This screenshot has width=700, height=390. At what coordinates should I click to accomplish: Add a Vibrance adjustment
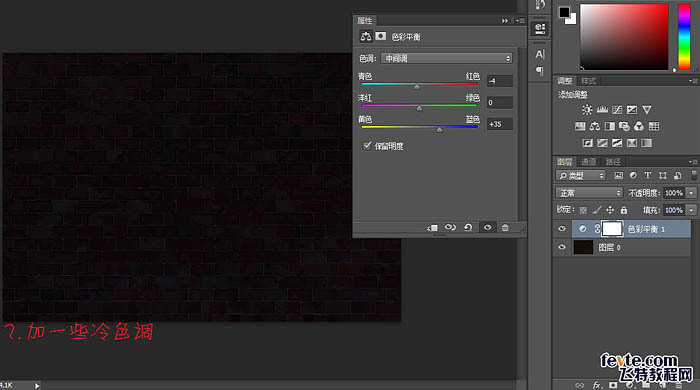tap(646, 110)
